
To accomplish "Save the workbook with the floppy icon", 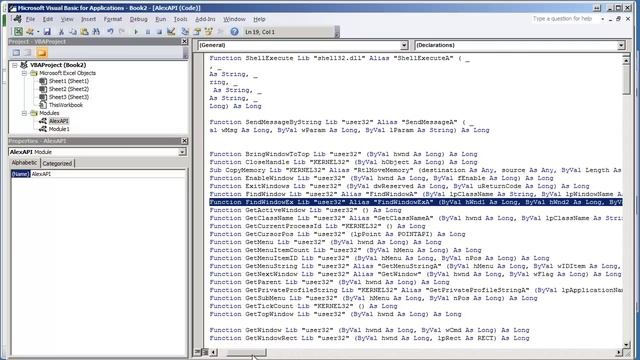I will tap(47, 31).
